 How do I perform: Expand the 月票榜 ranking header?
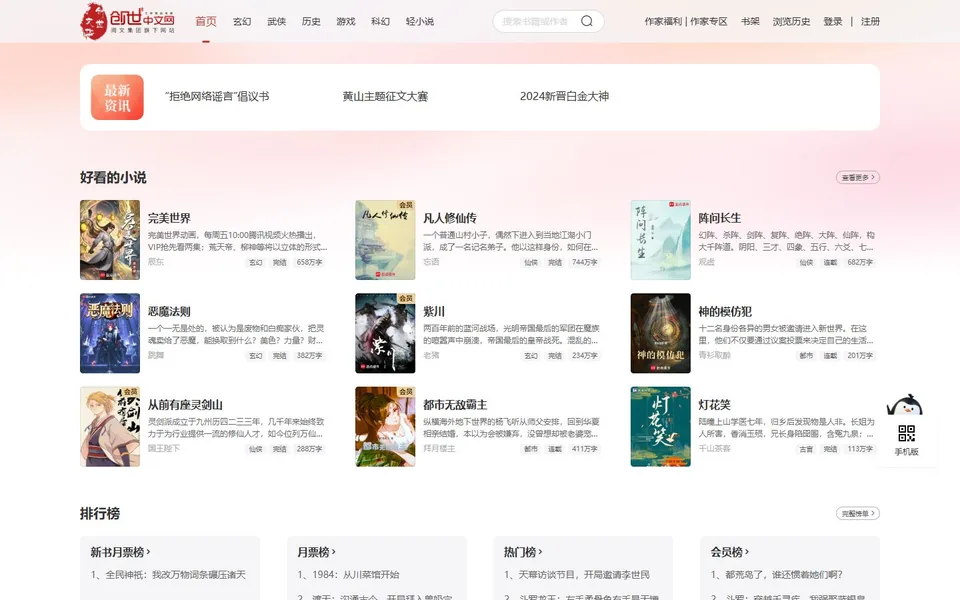pos(317,552)
